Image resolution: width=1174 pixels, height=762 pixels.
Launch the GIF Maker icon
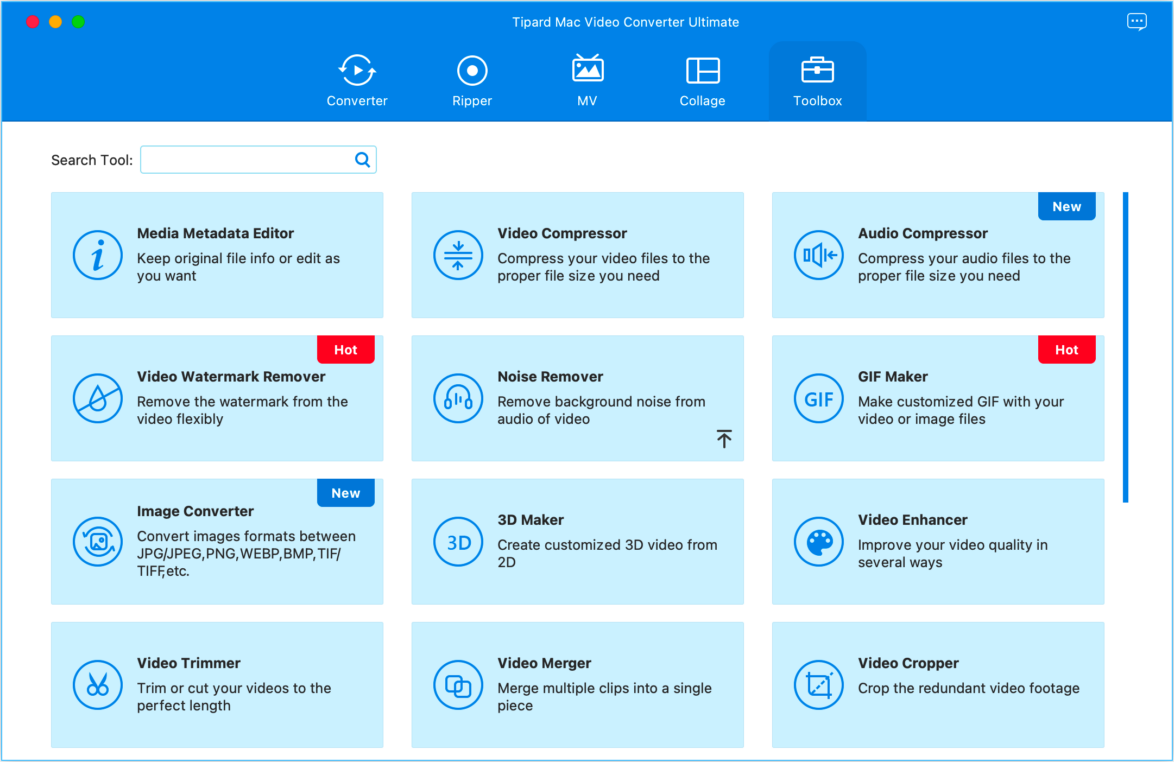click(x=818, y=398)
